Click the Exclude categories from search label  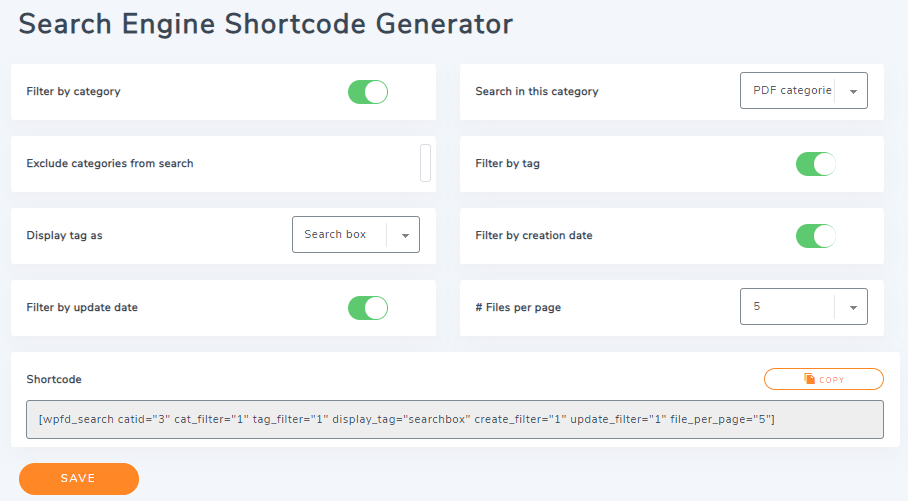tap(110, 164)
